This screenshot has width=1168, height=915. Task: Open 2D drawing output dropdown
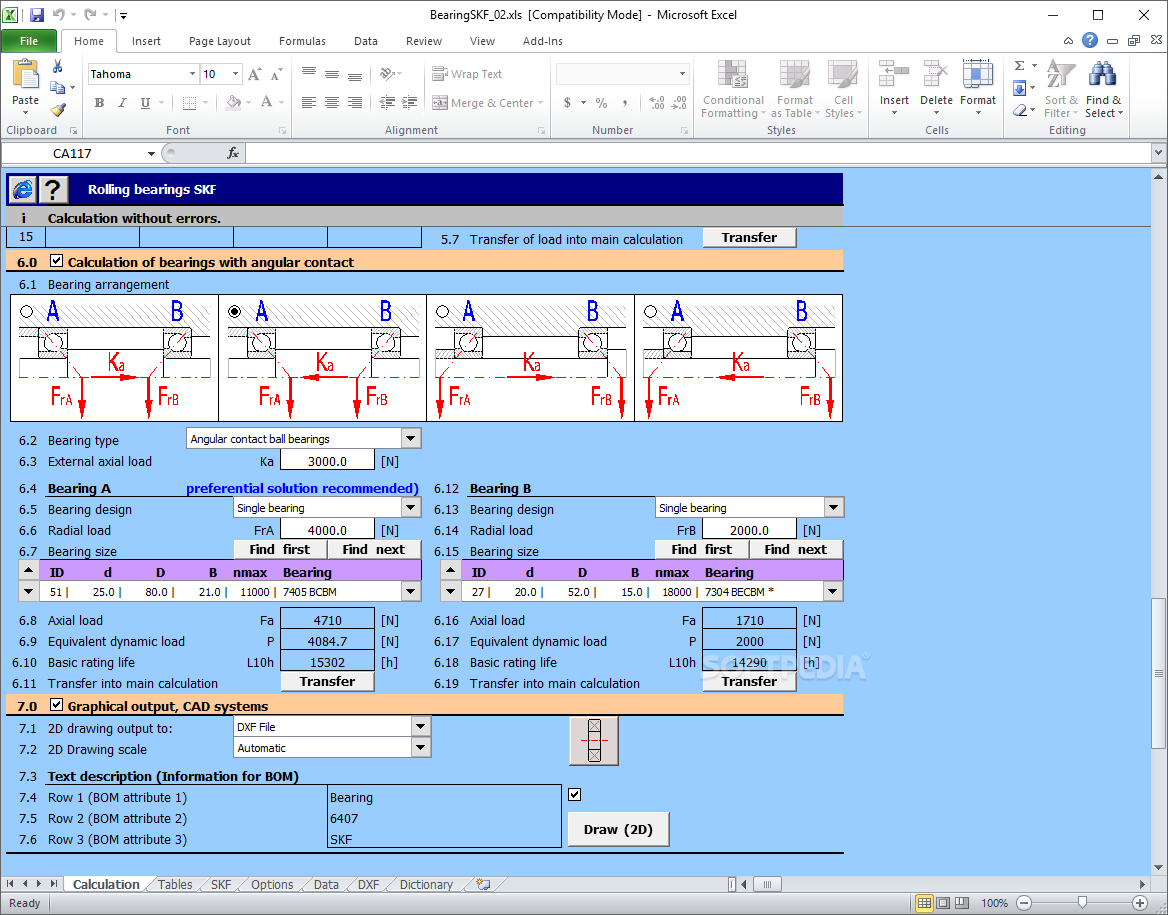pos(421,726)
